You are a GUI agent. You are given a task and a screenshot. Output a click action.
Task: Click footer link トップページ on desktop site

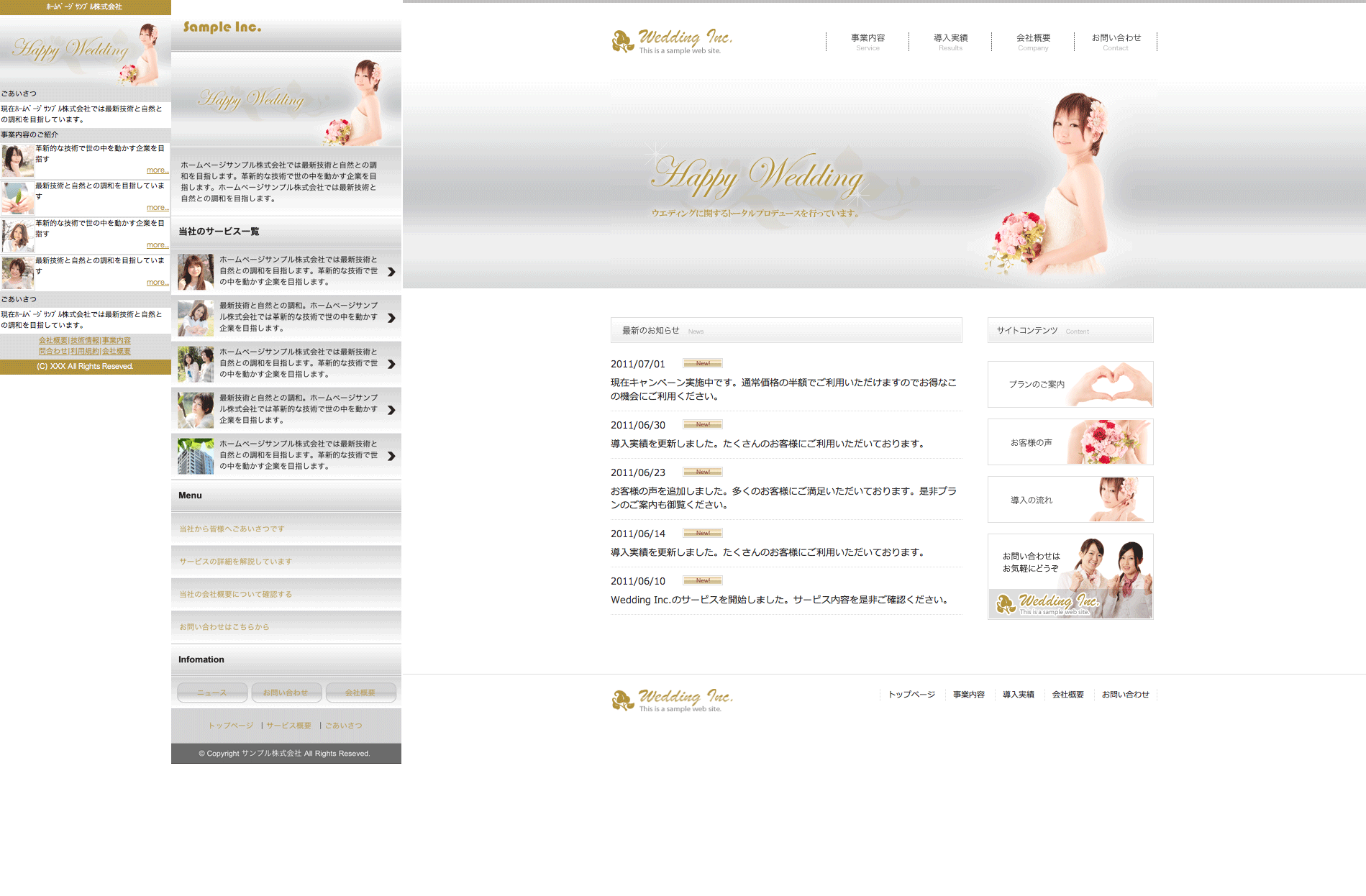(911, 695)
